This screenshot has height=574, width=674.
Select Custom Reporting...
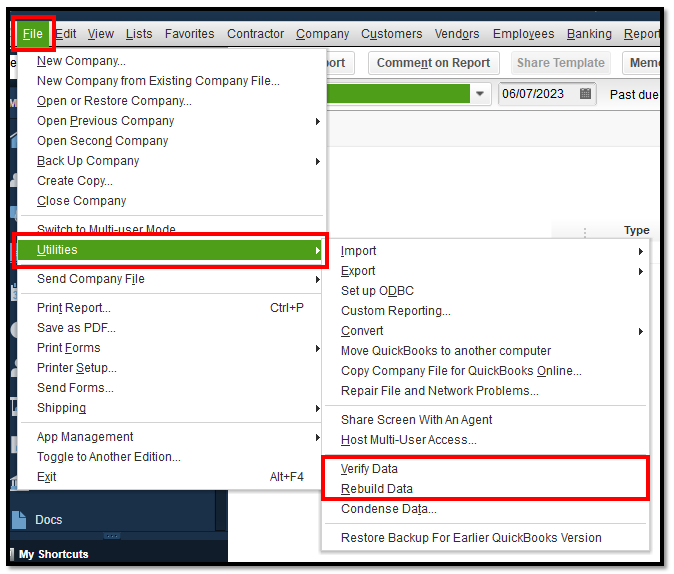click(x=486, y=311)
